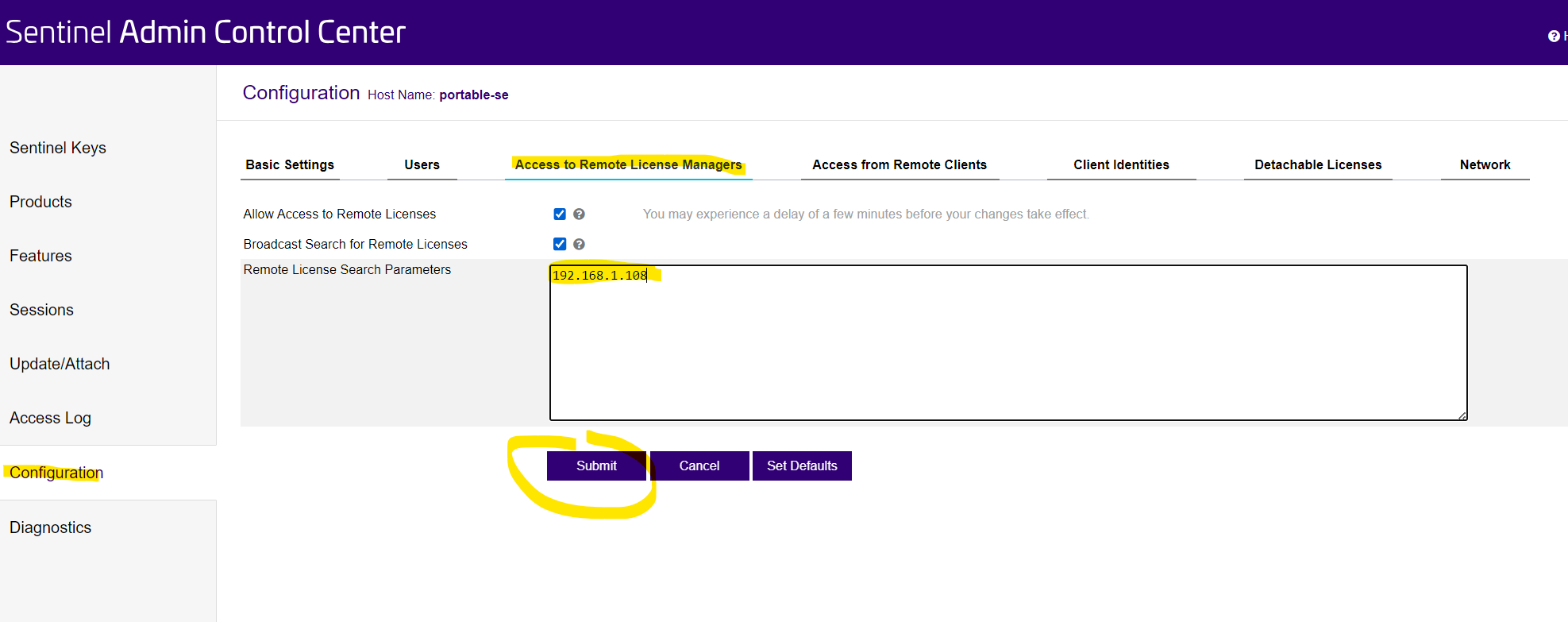The height and width of the screenshot is (622, 1568).
Task: Go to Detachable Licenses tab
Action: pyautogui.click(x=1318, y=164)
